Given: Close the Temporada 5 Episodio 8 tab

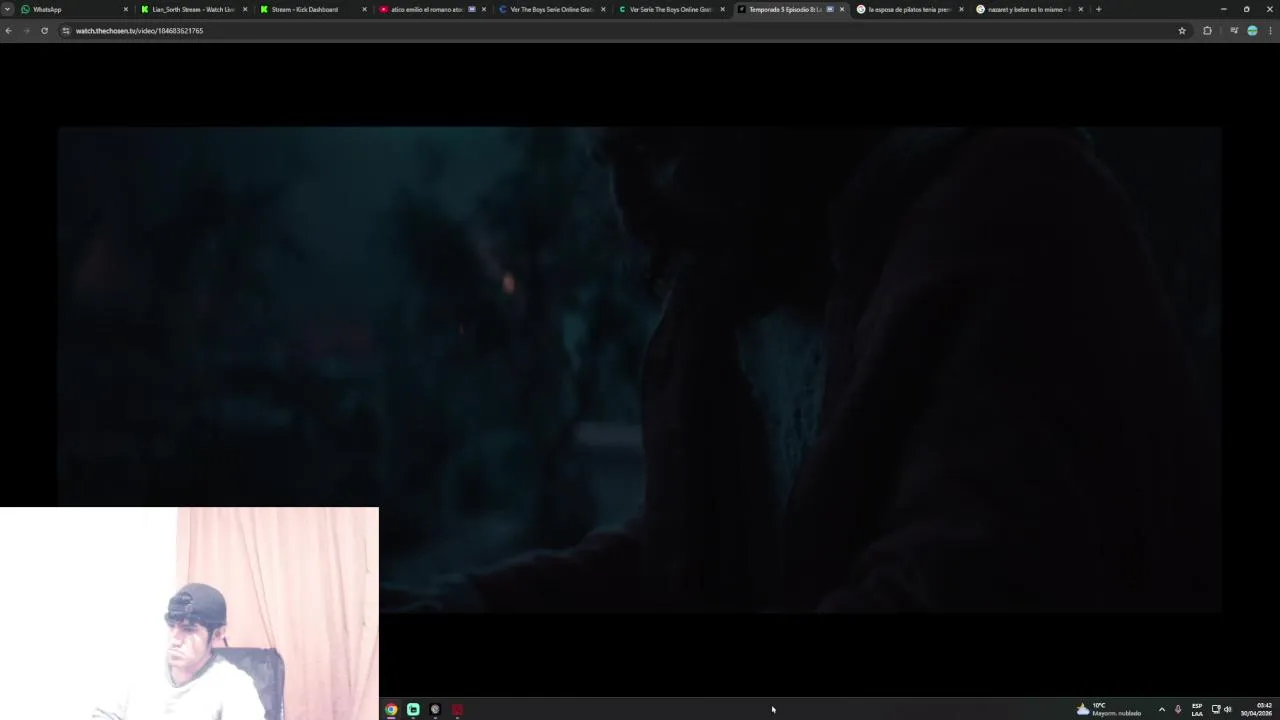Looking at the screenshot, I should pos(842,9).
